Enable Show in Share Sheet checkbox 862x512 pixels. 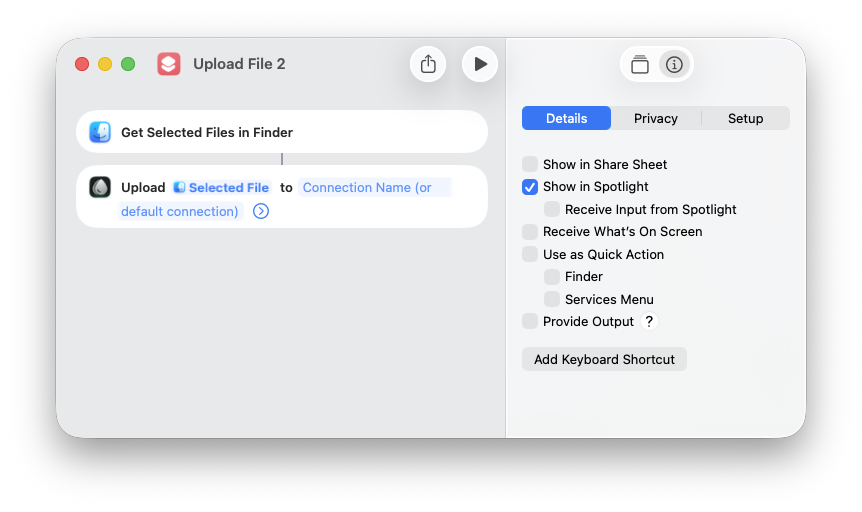530,164
